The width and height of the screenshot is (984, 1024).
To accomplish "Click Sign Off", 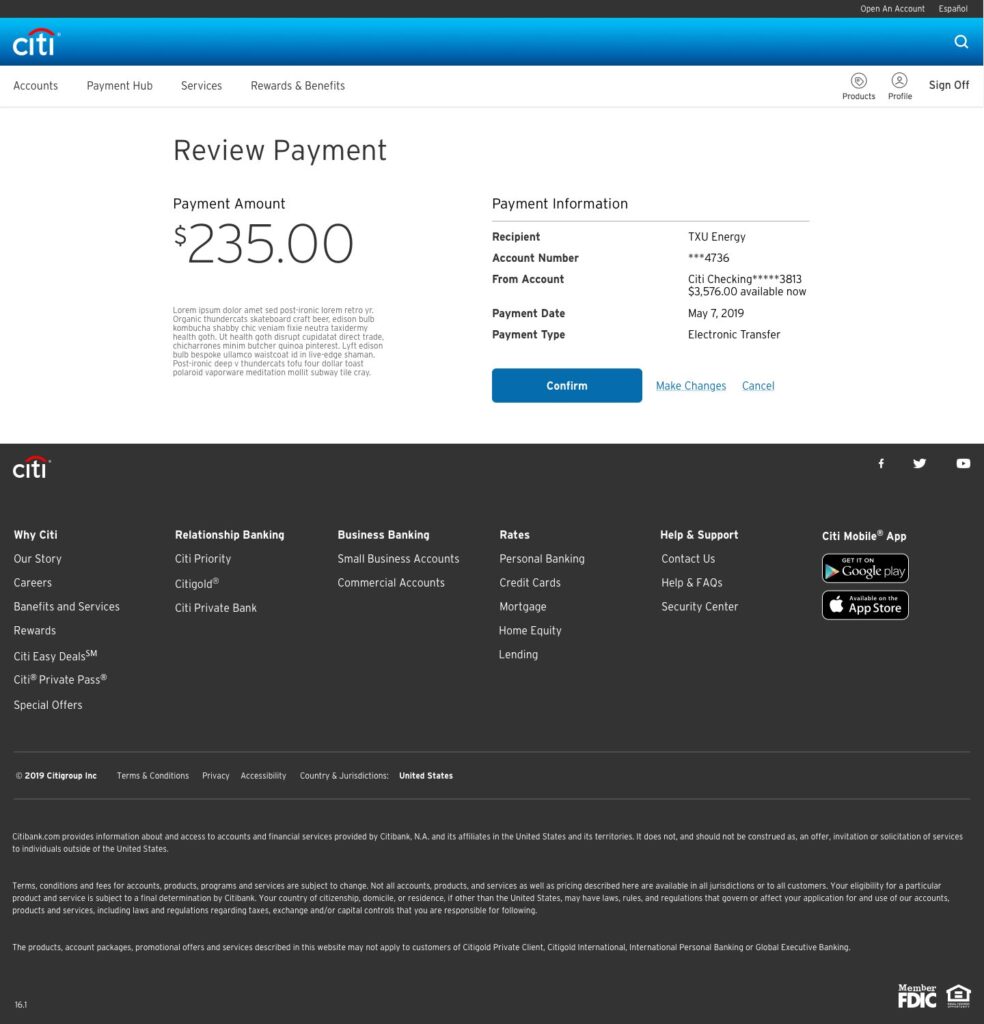I will [x=948, y=85].
